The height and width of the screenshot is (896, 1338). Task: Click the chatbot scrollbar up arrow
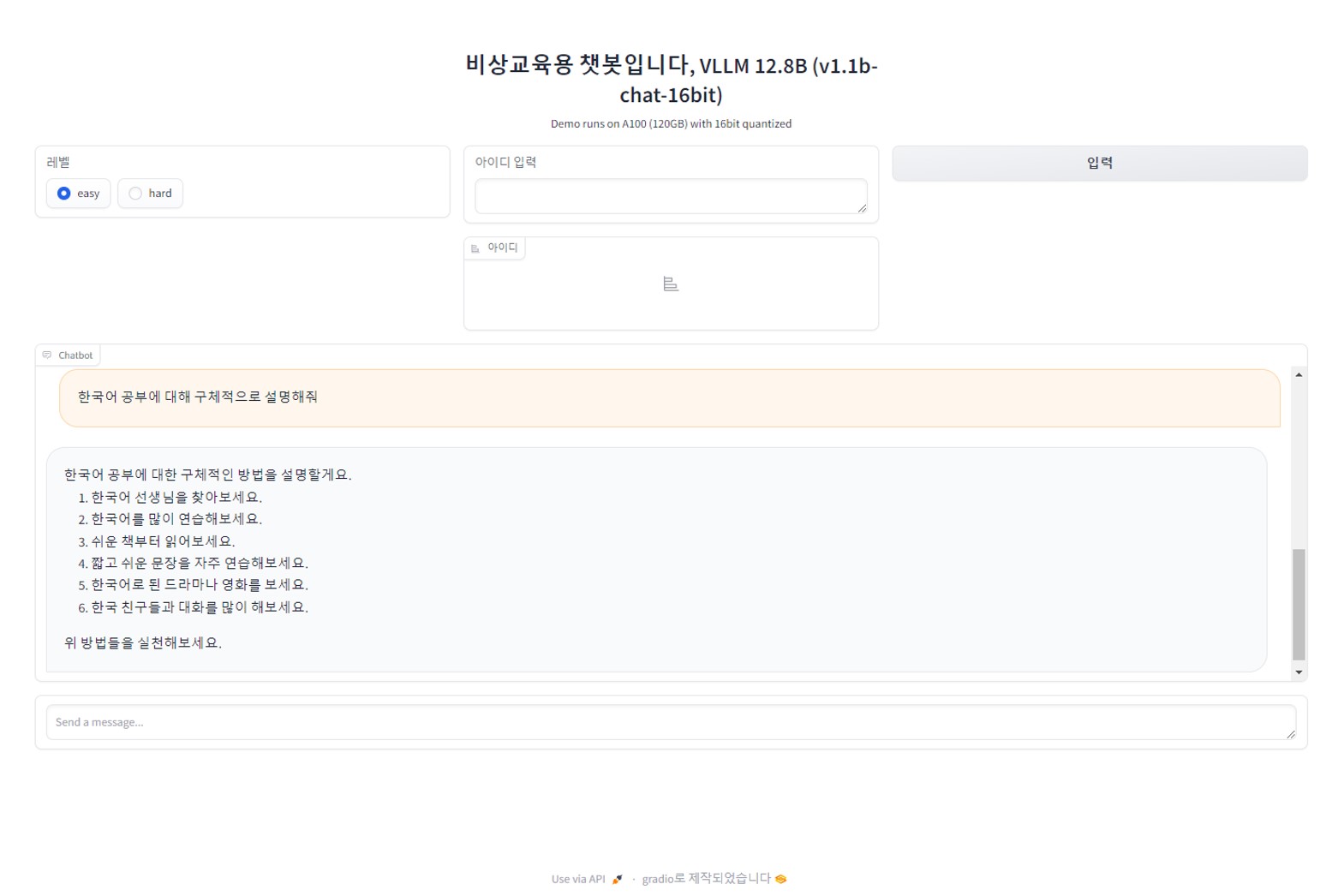1299,375
